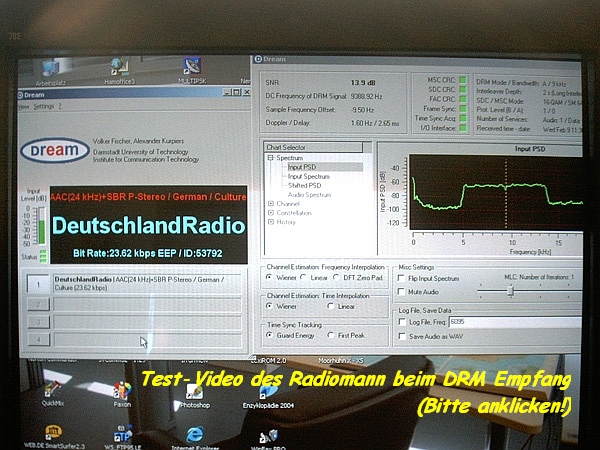
Task: Click the SDC CRC green indicator
Action: 463,89
